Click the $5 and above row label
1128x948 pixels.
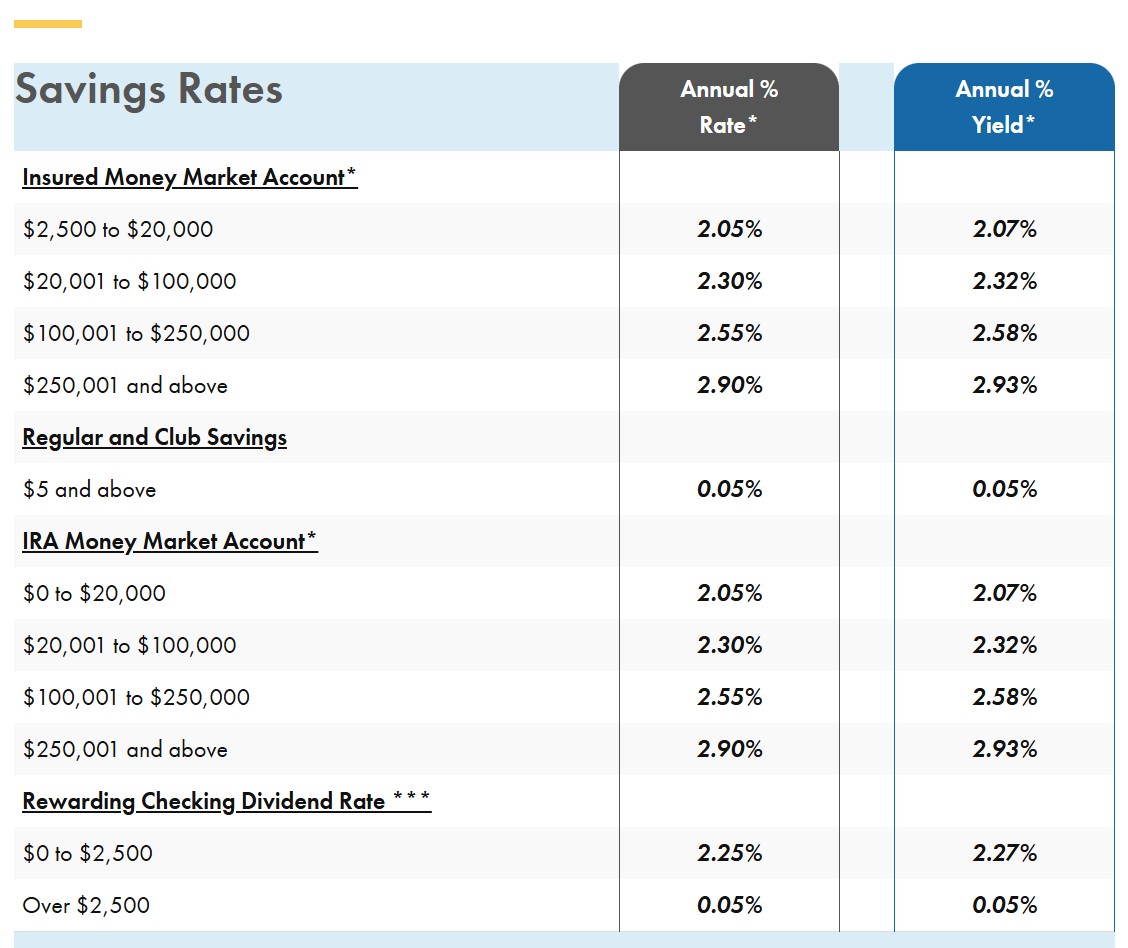pyautogui.click(x=89, y=490)
